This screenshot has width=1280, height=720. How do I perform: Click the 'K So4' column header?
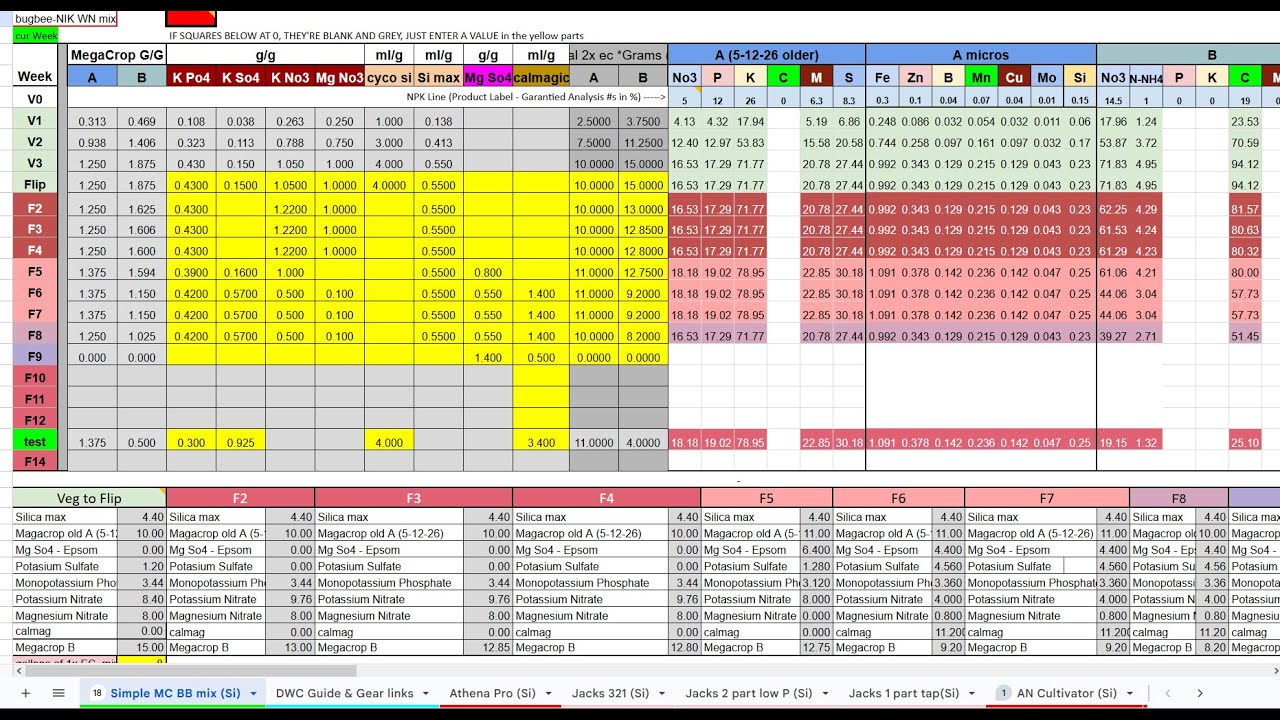(x=240, y=77)
